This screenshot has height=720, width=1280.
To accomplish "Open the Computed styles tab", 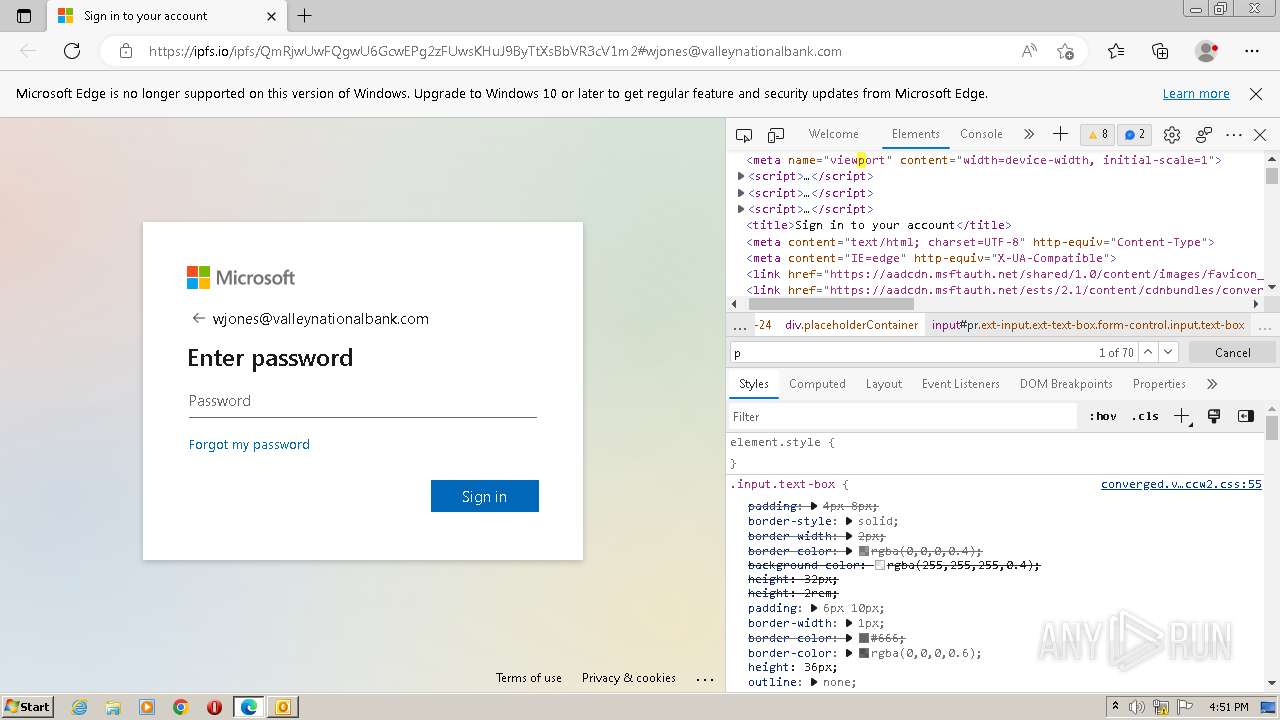I will click(x=817, y=384).
